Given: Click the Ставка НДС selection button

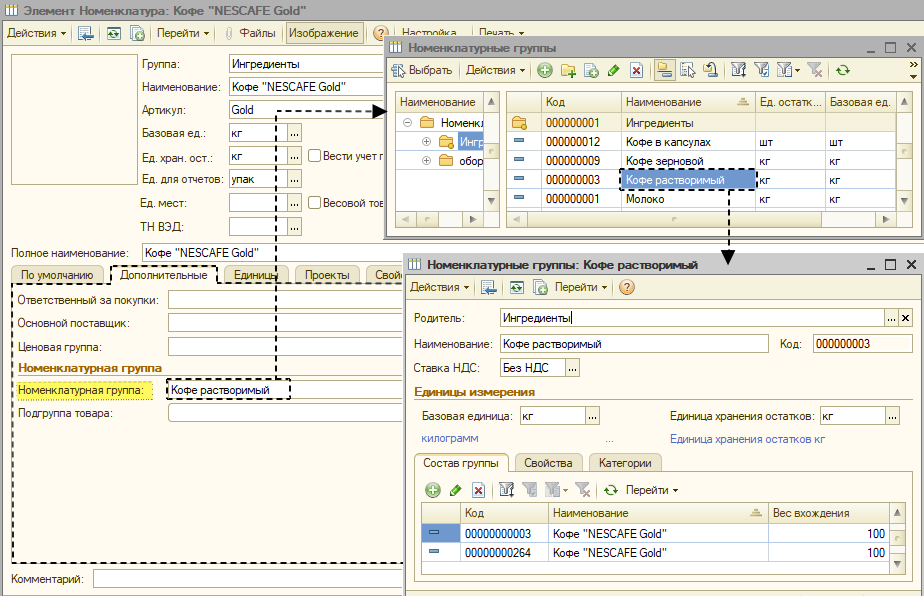Looking at the screenshot, I should (x=572, y=368).
